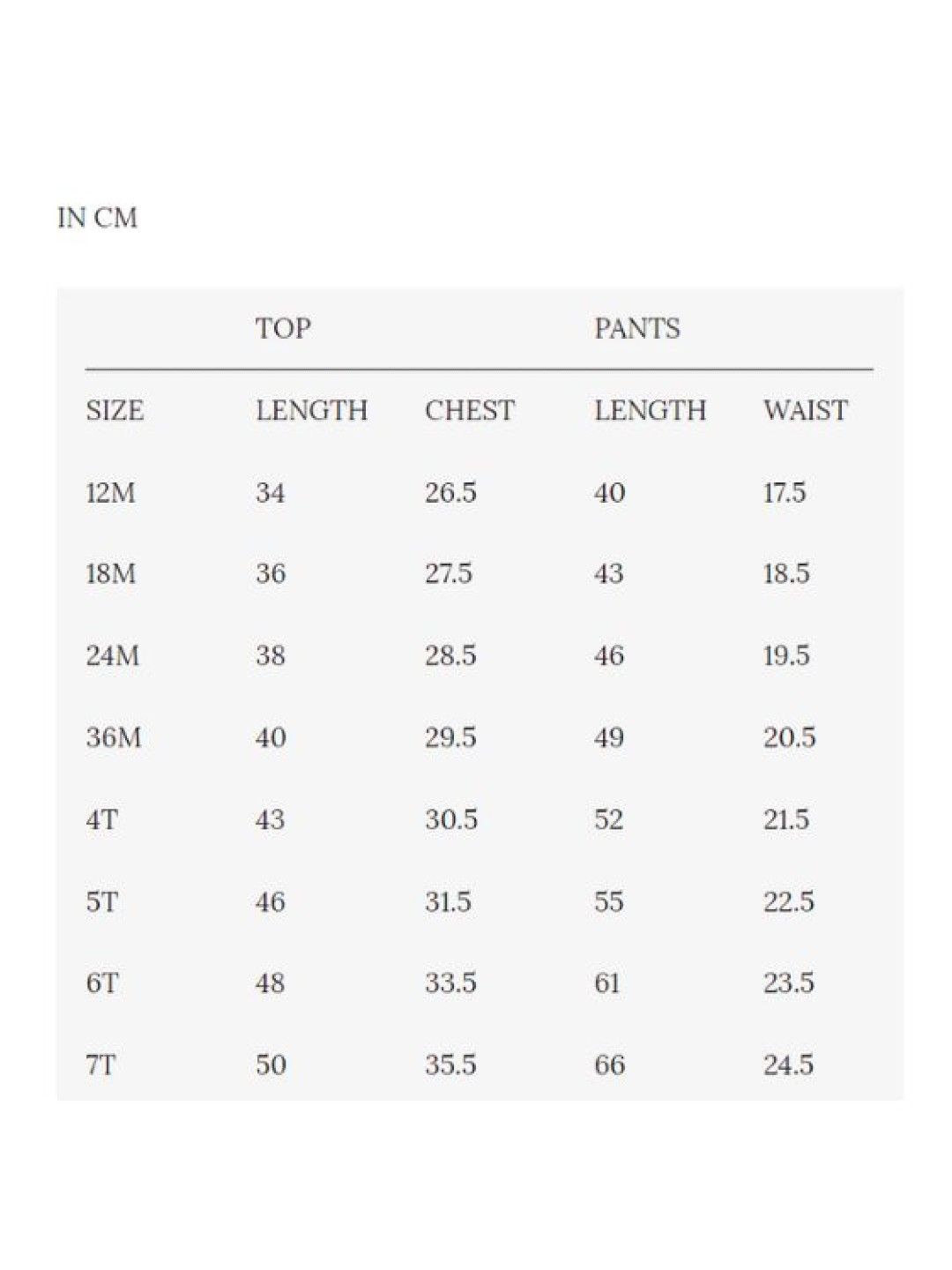This screenshot has height=1270, width=952.
Task: Select the 36M size row label
Action: click(x=113, y=737)
